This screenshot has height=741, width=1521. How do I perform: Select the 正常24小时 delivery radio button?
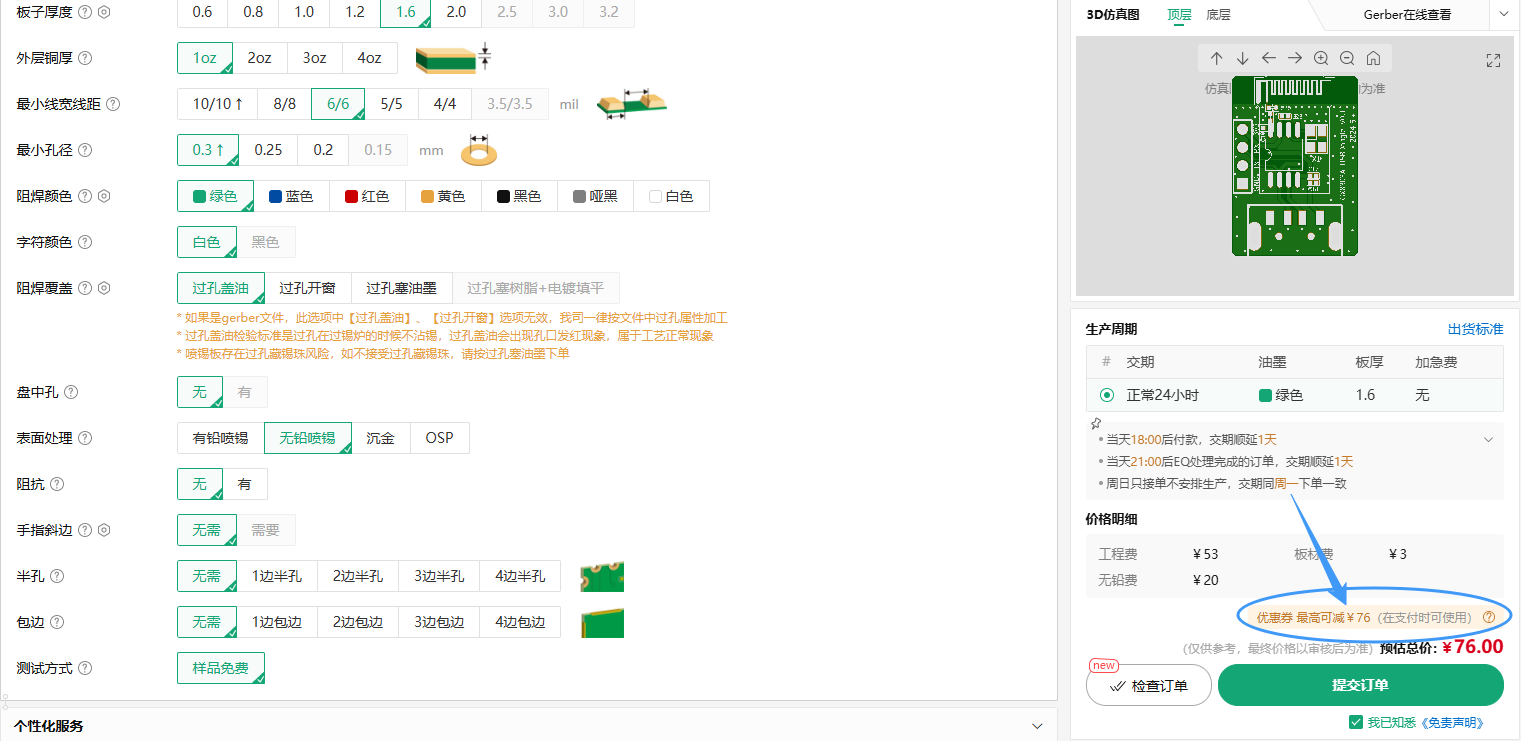[1107, 395]
